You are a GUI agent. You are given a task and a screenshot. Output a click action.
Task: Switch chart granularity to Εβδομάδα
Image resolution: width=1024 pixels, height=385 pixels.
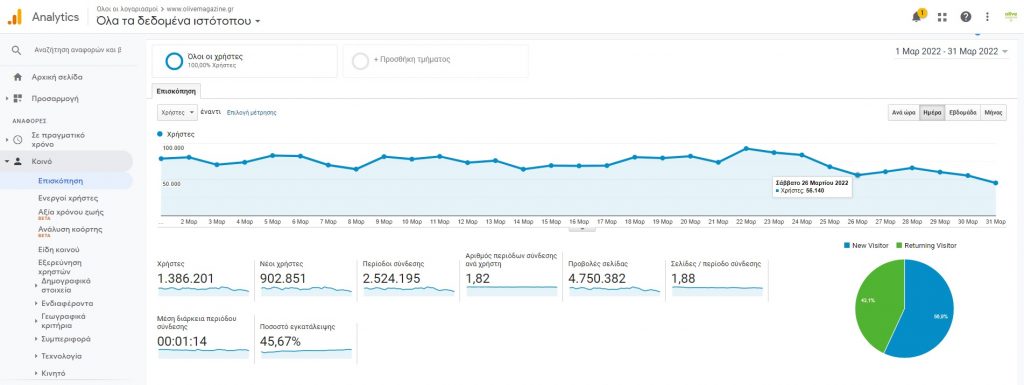click(x=963, y=112)
